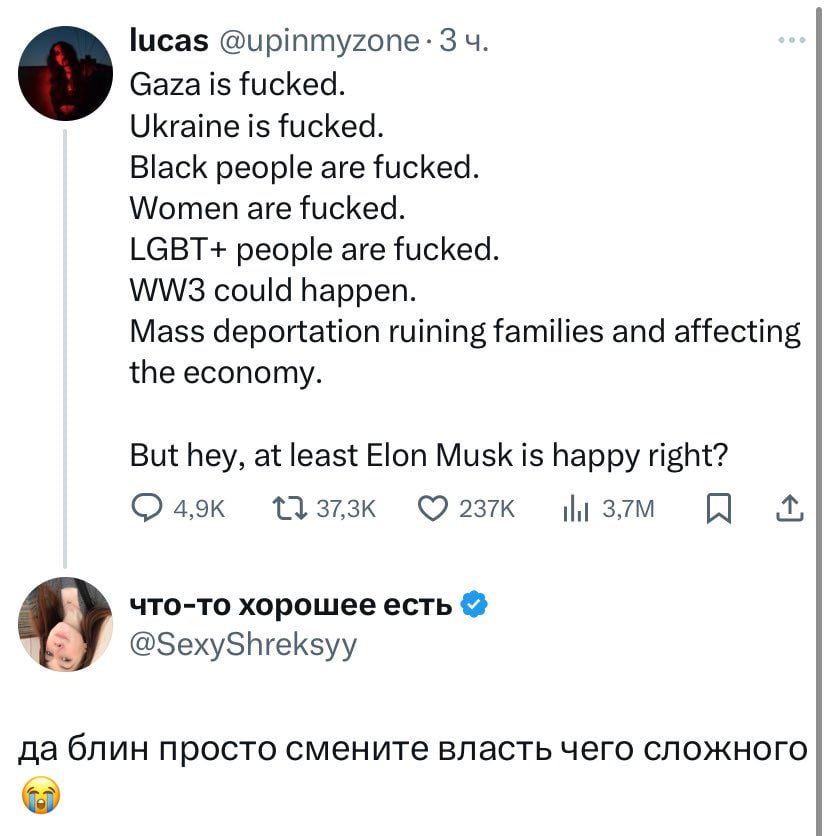Viewport: 827px width, 836px height.
Task: Open the upside-down girl profile avatar
Action: point(66,624)
